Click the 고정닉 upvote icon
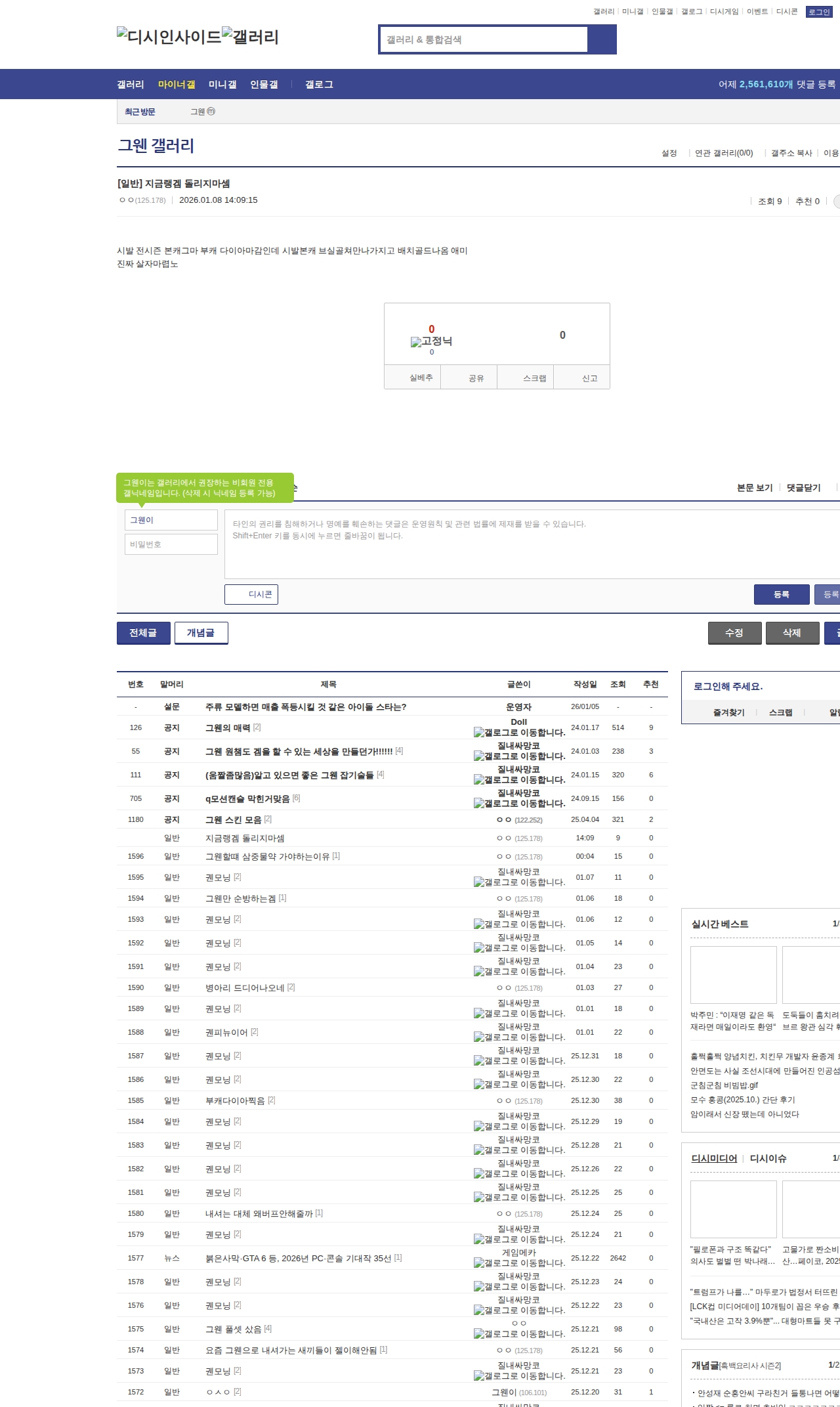 point(415,342)
